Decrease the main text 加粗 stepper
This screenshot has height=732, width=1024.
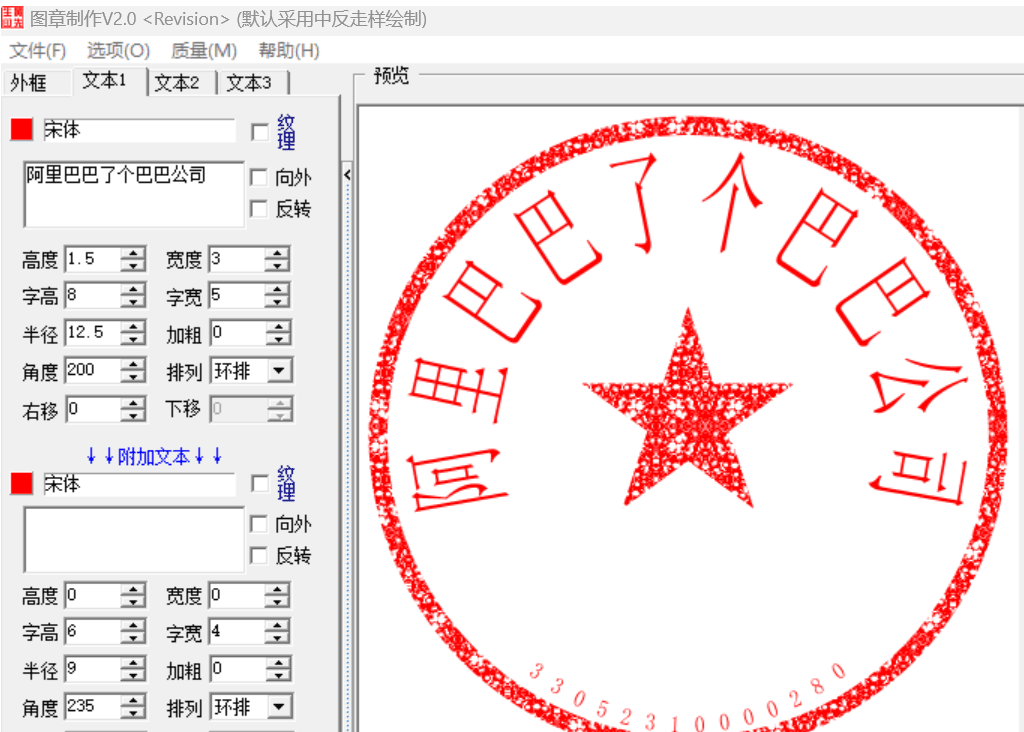279,340
